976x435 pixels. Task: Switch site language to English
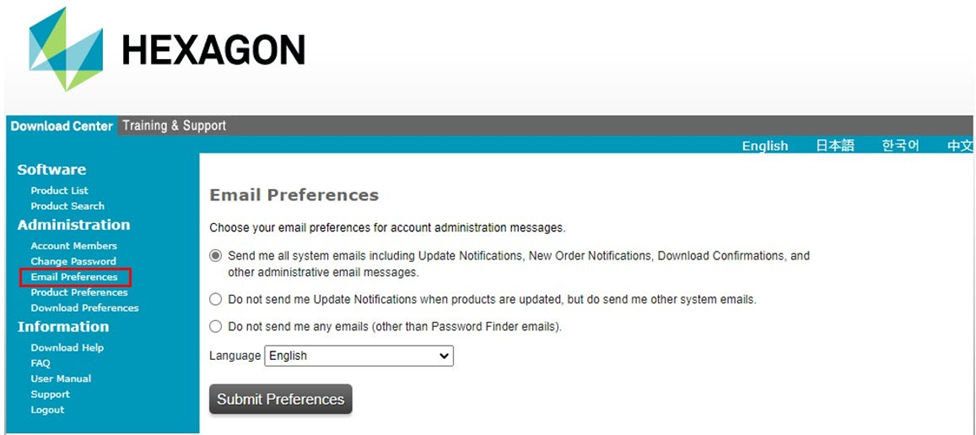pos(765,146)
